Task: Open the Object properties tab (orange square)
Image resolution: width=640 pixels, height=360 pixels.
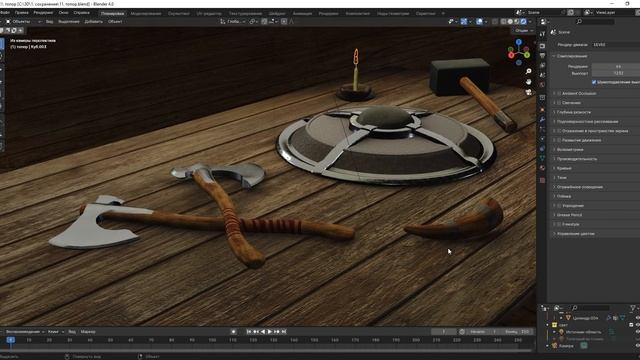Action: [x=542, y=109]
